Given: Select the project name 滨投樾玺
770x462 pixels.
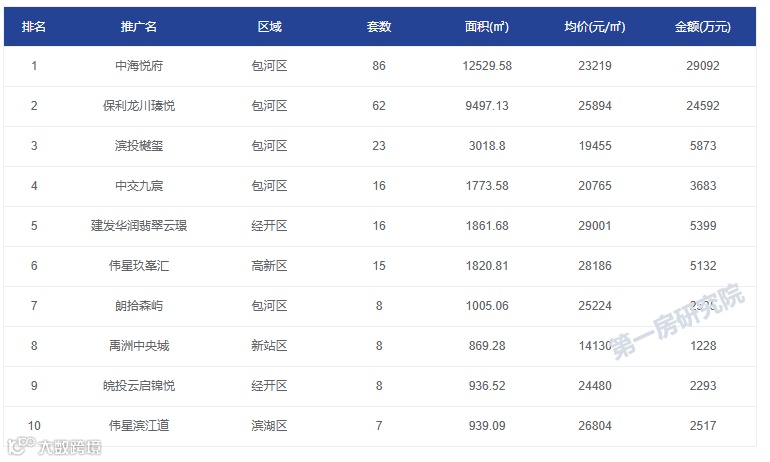Looking at the screenshot, I should [x=139, y=146].
